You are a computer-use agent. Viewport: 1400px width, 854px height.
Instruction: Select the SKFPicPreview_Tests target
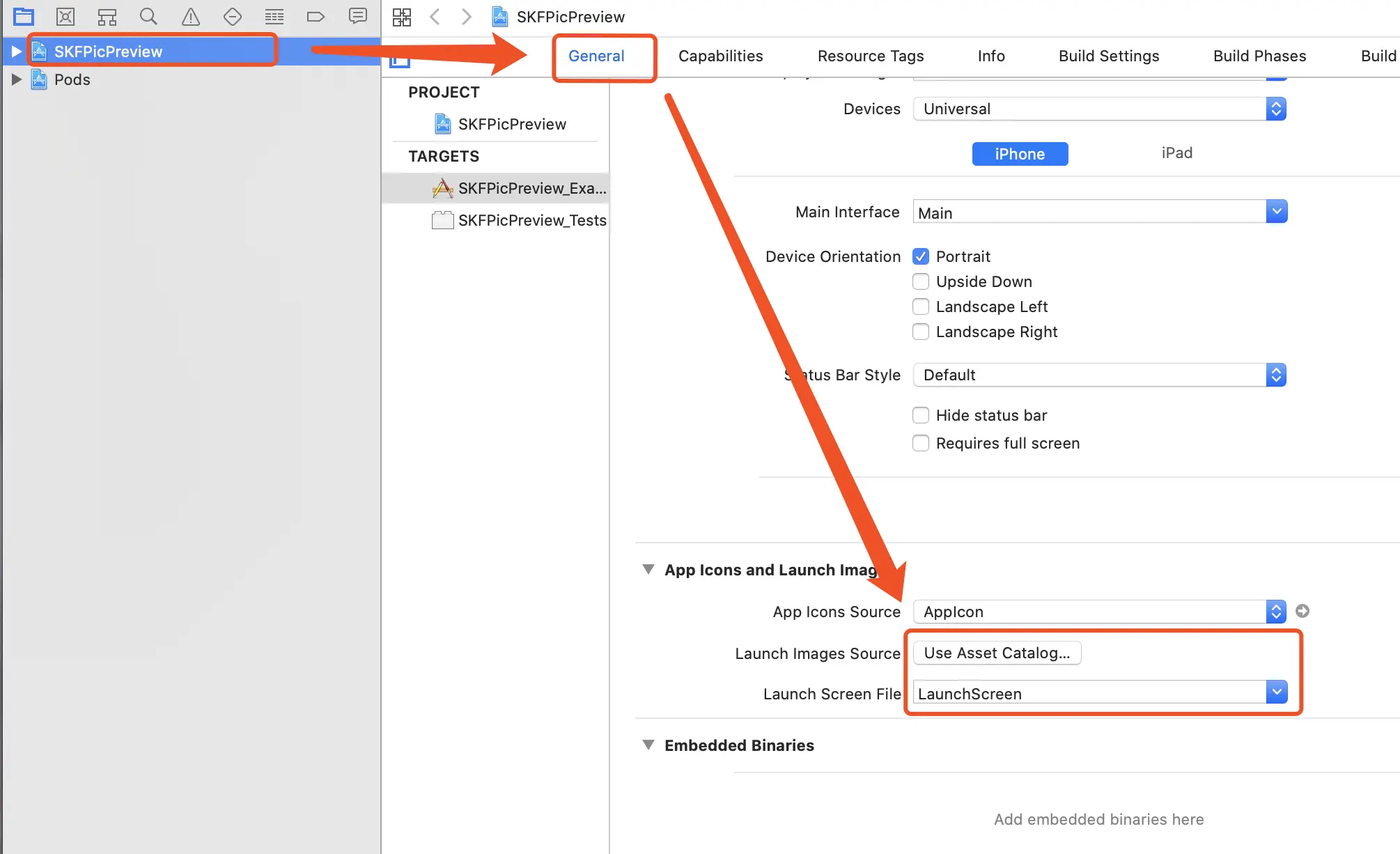[531, 220]
